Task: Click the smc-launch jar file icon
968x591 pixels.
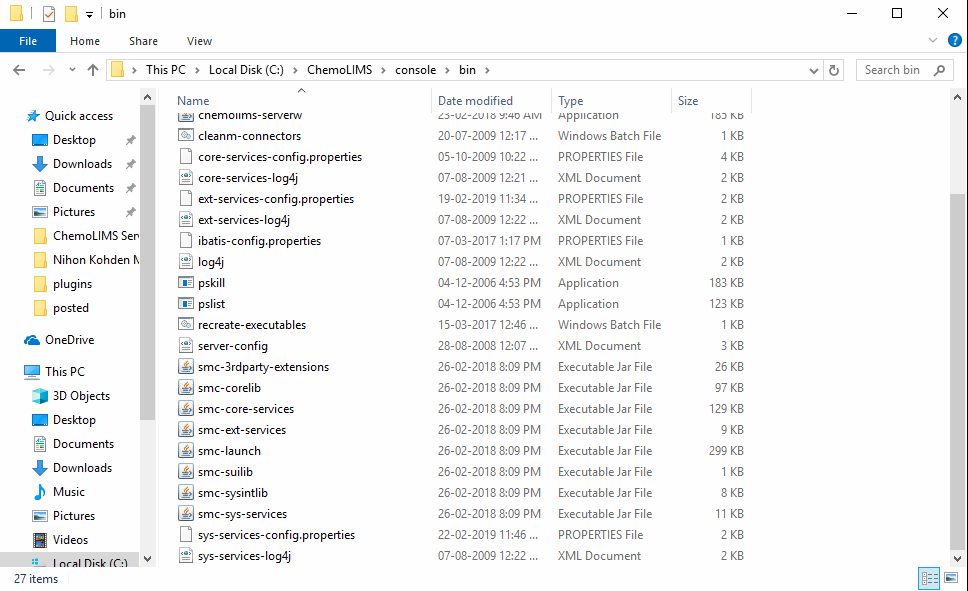Action: 186,451
